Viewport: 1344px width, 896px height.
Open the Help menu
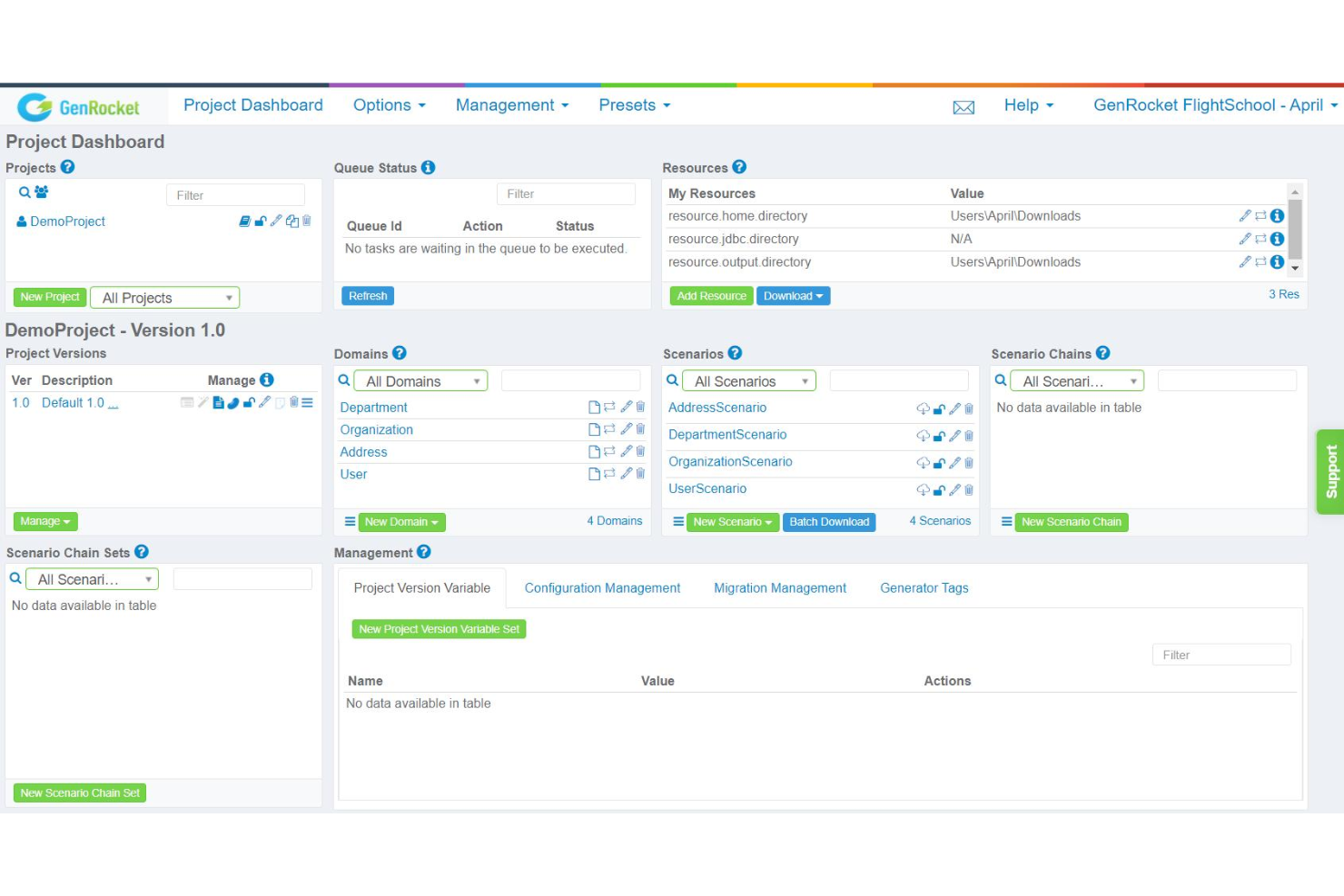tap(1029, 105)
